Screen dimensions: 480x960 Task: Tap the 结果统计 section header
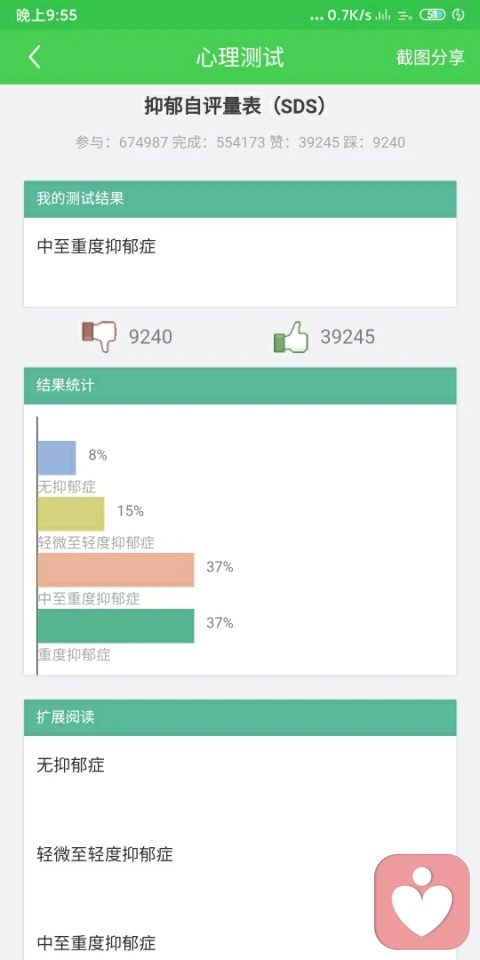click(x=240, y=386)
